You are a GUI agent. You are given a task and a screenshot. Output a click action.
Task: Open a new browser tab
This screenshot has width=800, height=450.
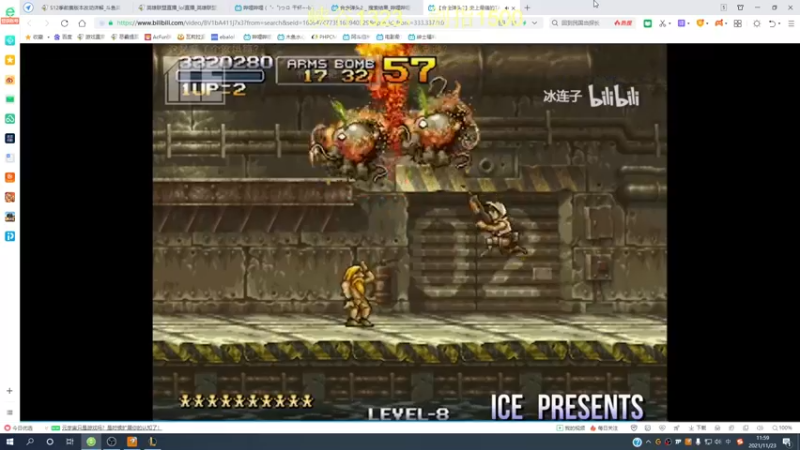[x=528, y=8]
